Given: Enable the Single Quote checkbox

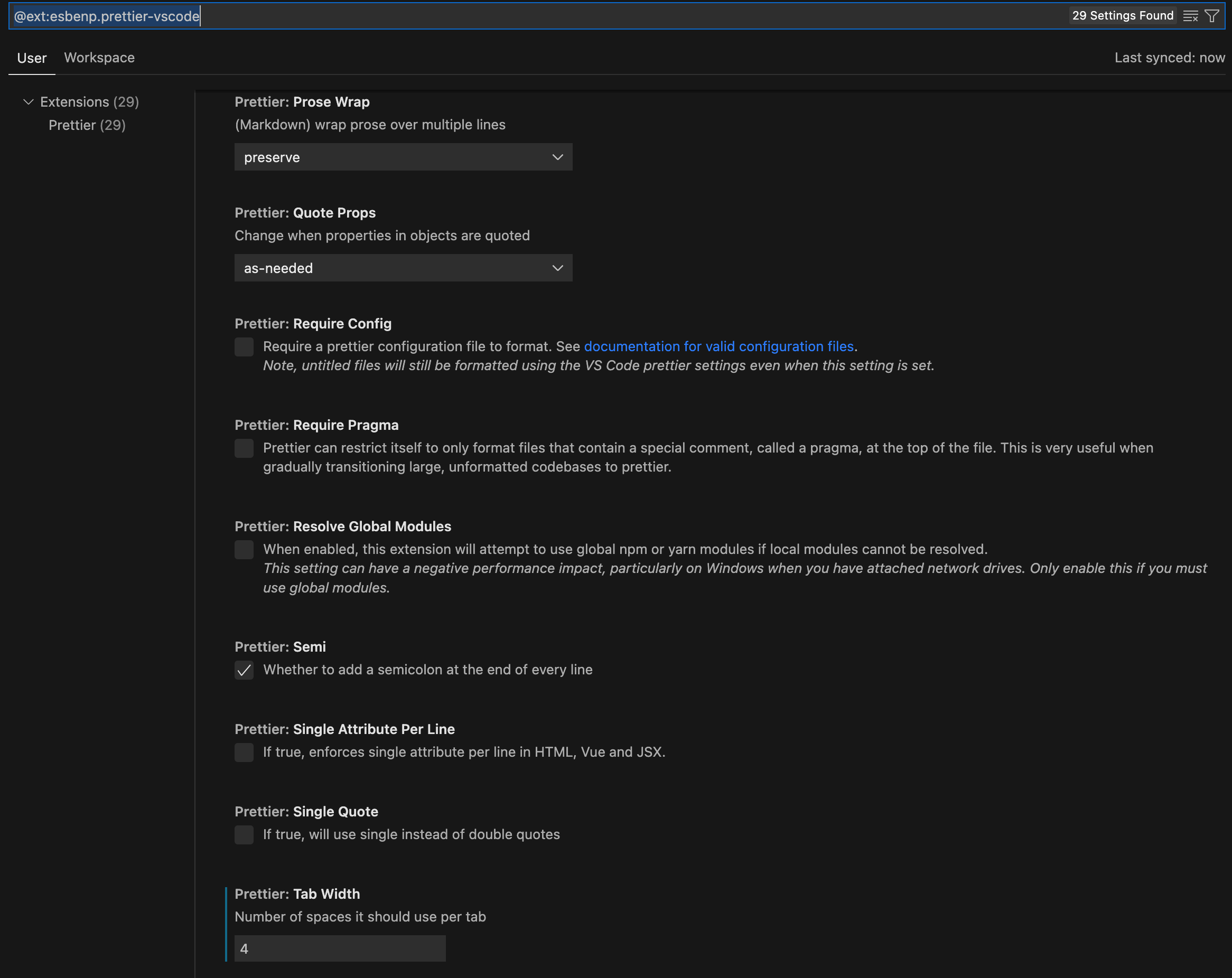Looking at the screenshot, I should pyautogui.click(x=244, y=834).
